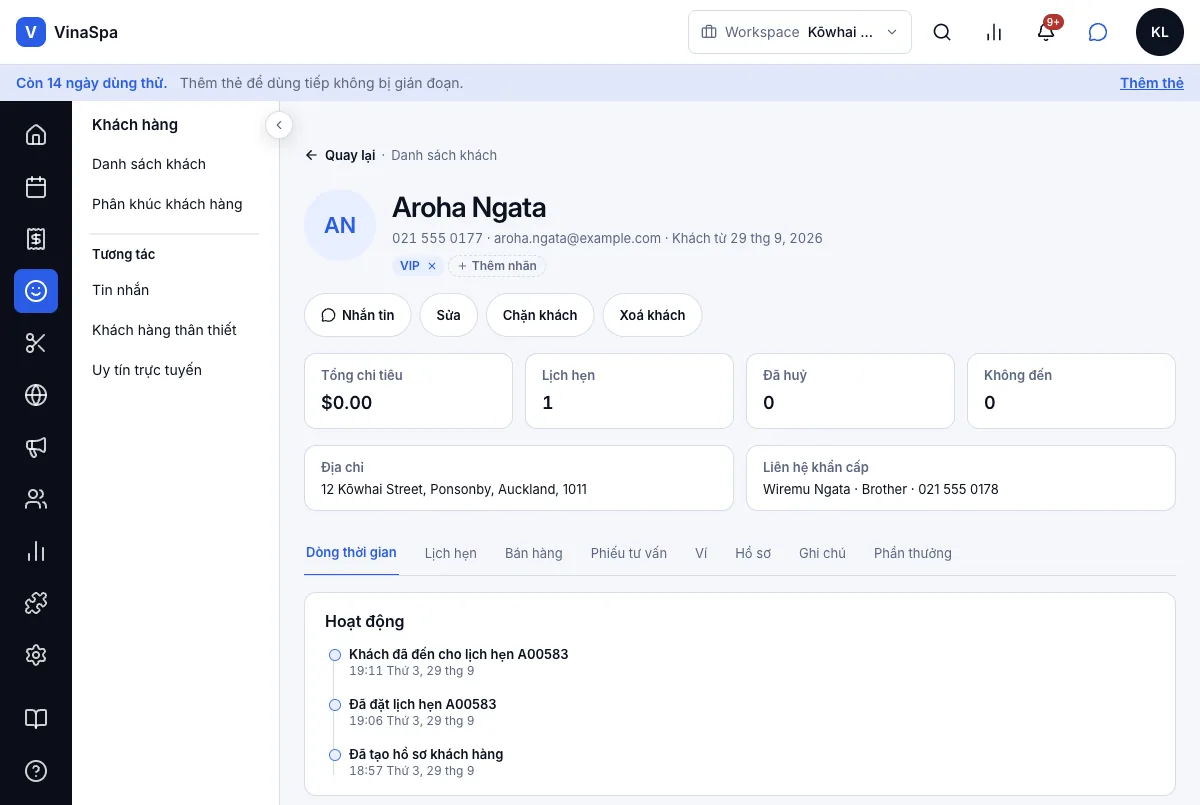1200x805 pixels.
Task: Open the Calendar icon in left rail
Action: click(x=36, y=187)
